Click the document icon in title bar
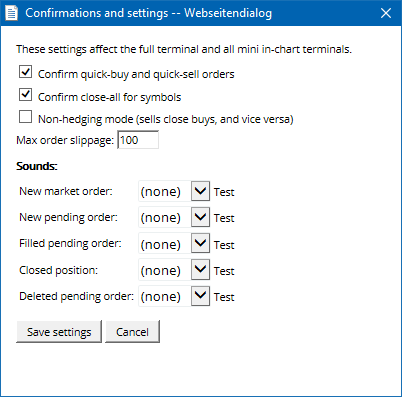The height and width of the screenshot is (397, 402). click(12, 13)
